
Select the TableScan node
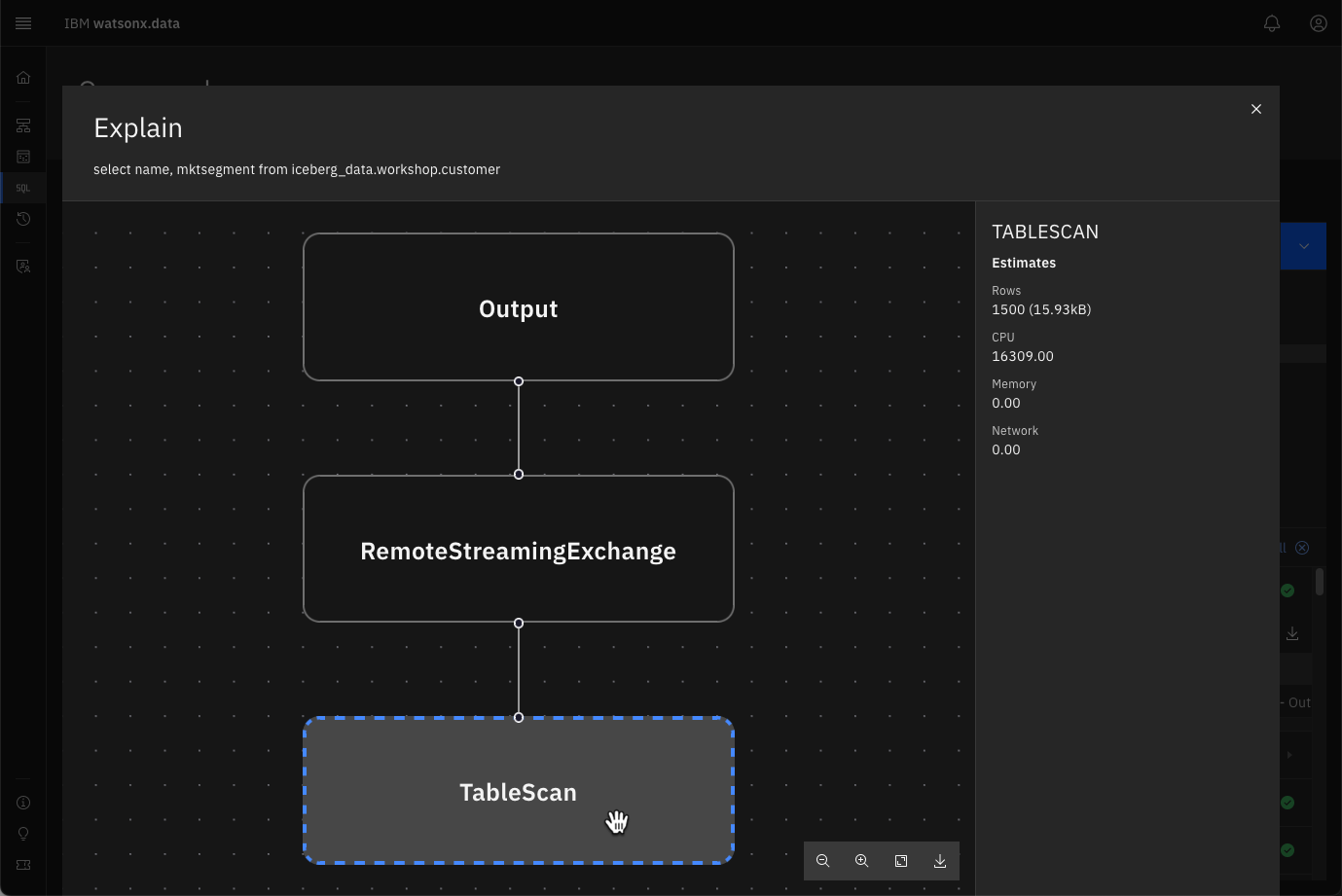click(519, 790)
